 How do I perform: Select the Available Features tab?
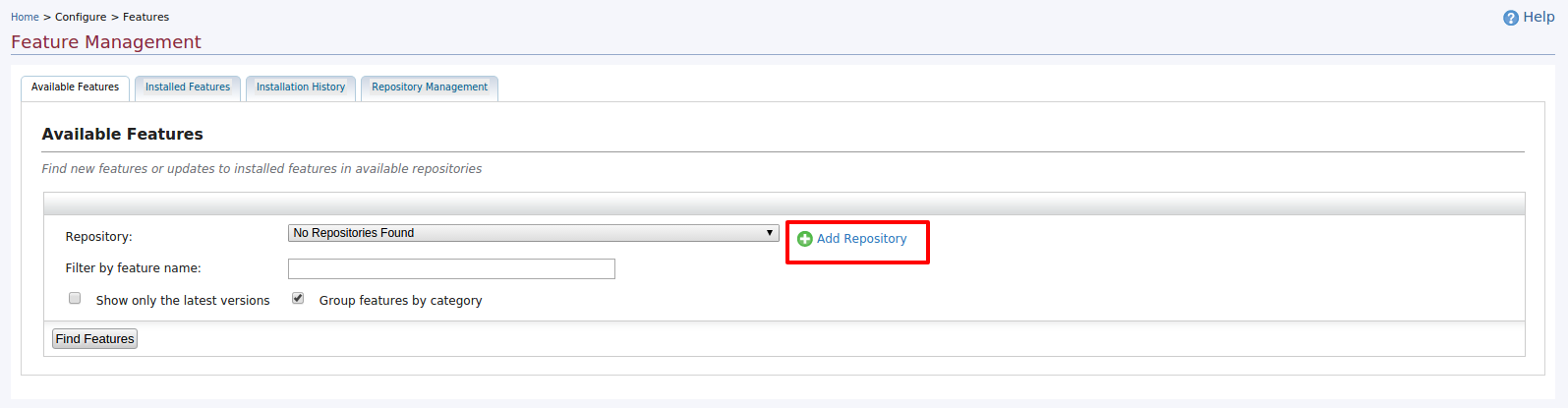75,87
